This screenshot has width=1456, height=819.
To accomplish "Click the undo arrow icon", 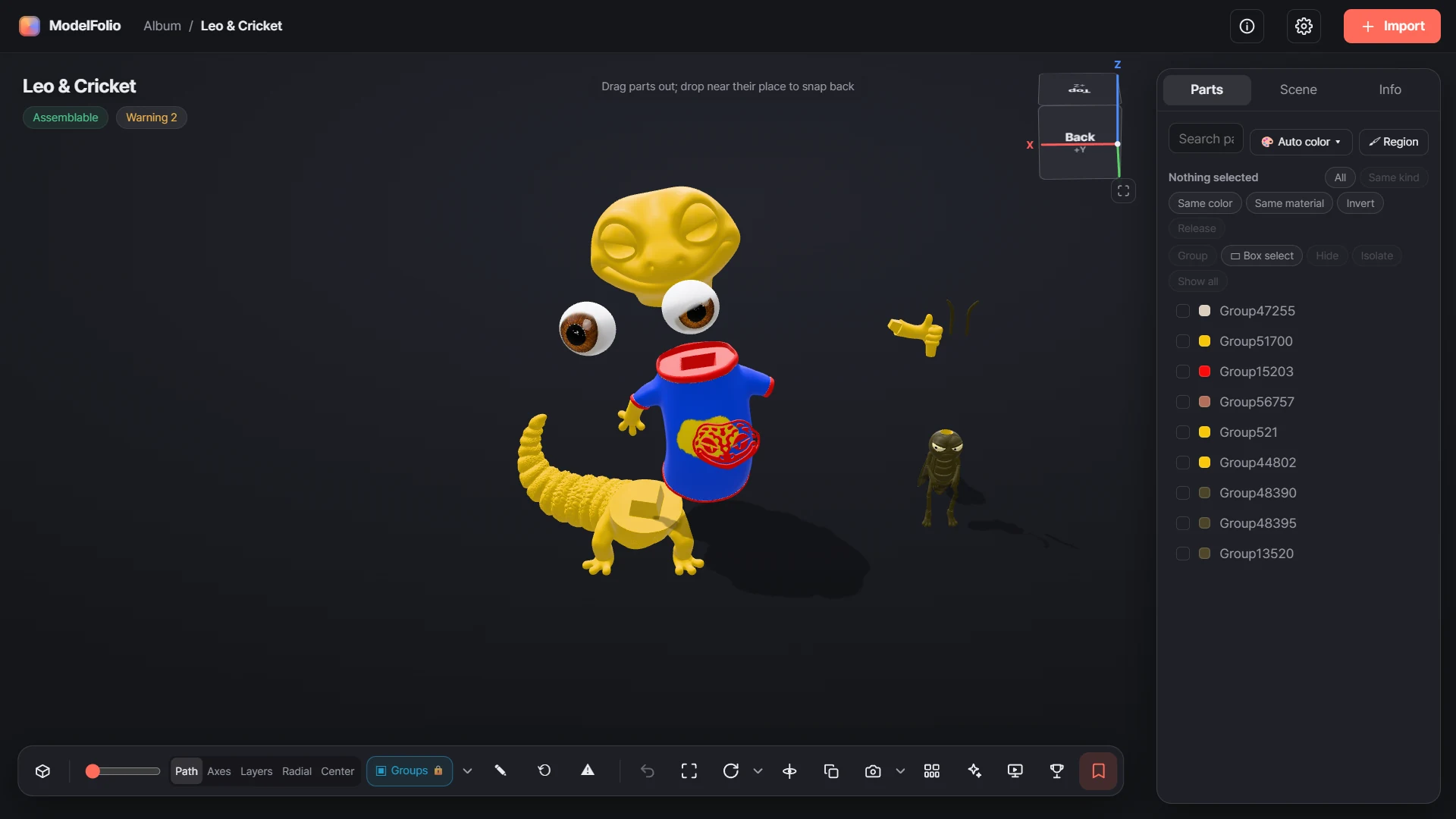I will tap(647, 771).
